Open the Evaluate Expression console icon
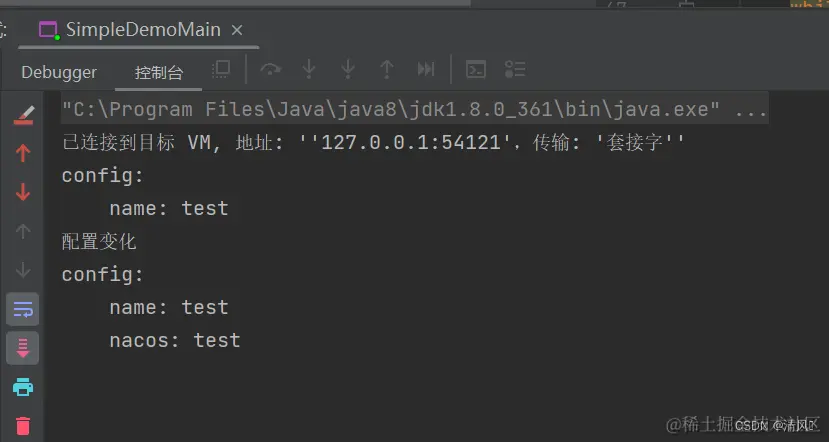The width and height of the screenshot is (829, 442). (x=477, y=69)
